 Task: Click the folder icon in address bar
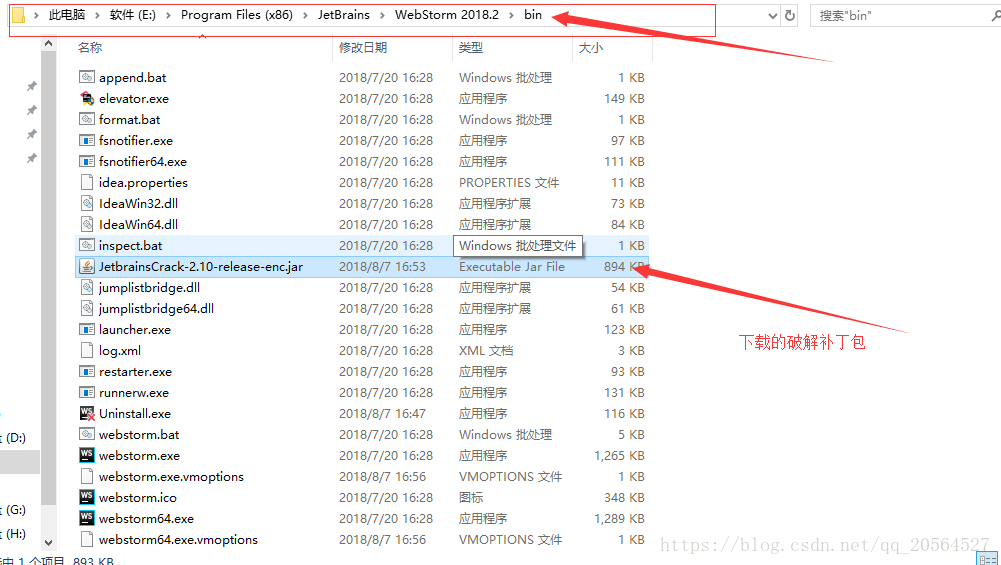[19, 15]
